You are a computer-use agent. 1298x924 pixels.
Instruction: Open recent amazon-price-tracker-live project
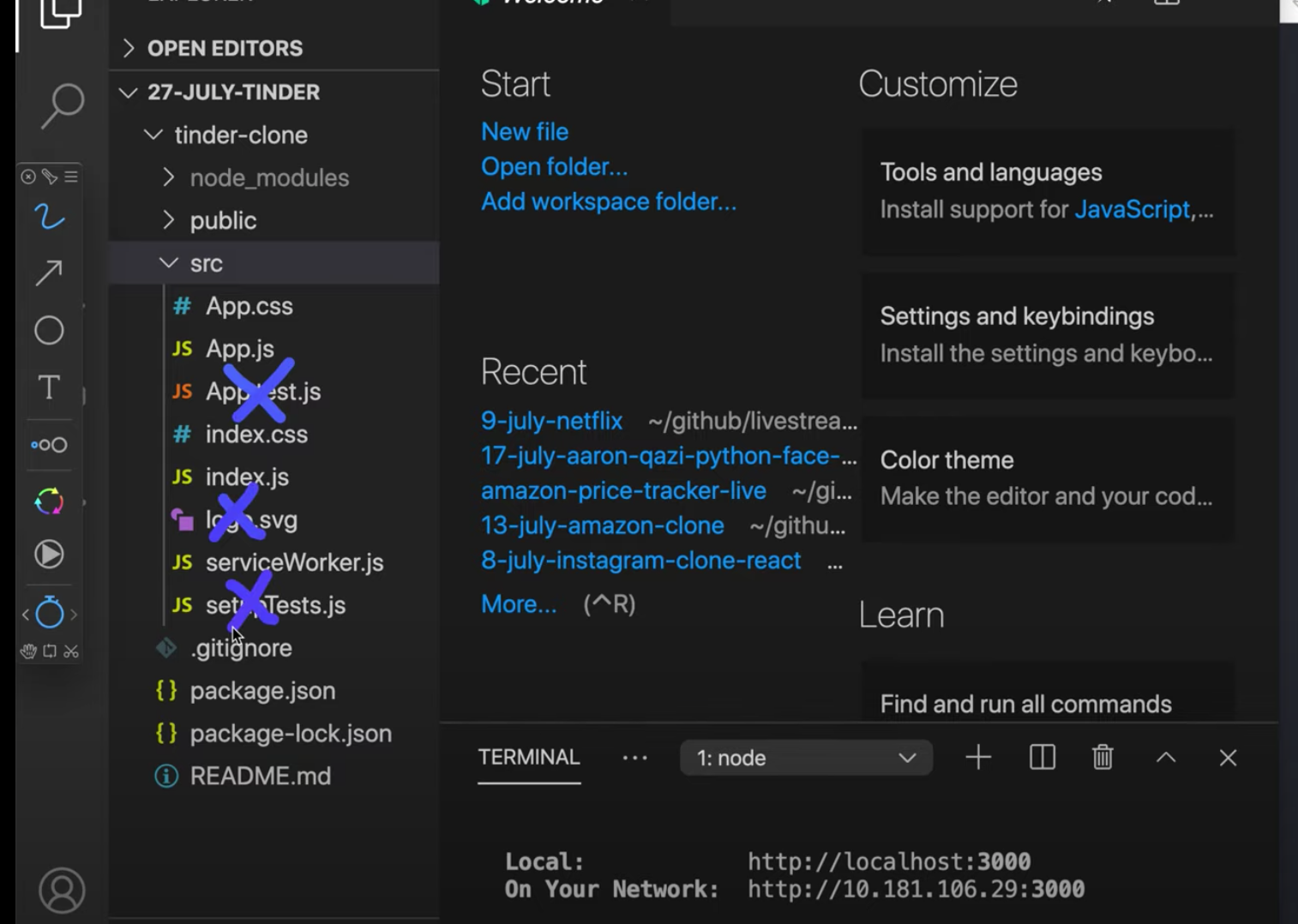(x=623, y=490)
